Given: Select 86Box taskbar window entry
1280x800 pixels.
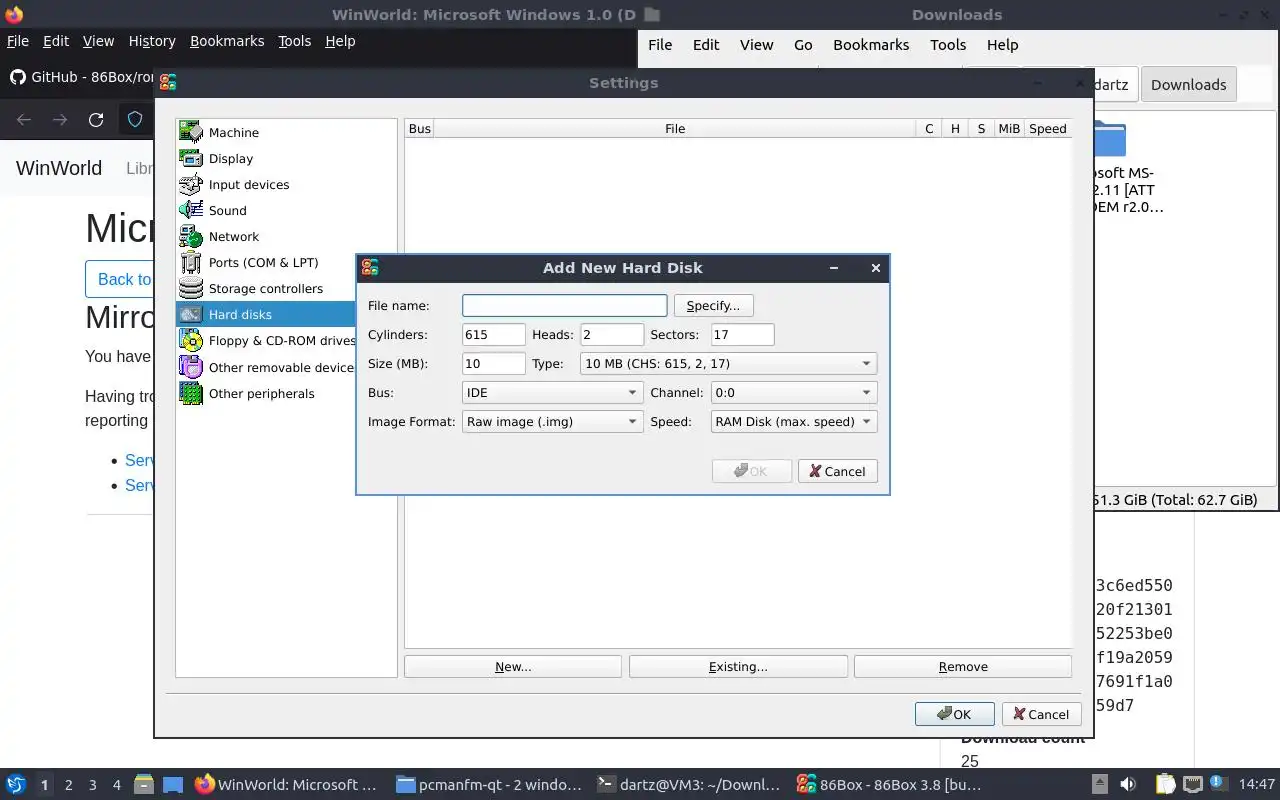Looking at the screenshot, I should 888,785.
